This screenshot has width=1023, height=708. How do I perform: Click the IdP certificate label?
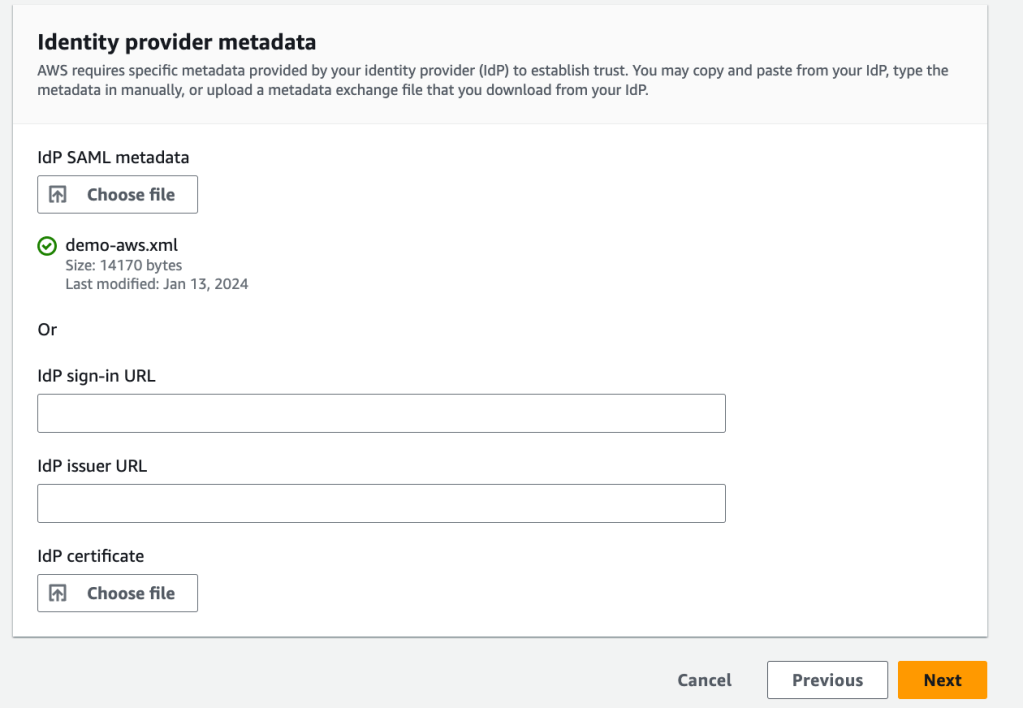click(90, 556)
